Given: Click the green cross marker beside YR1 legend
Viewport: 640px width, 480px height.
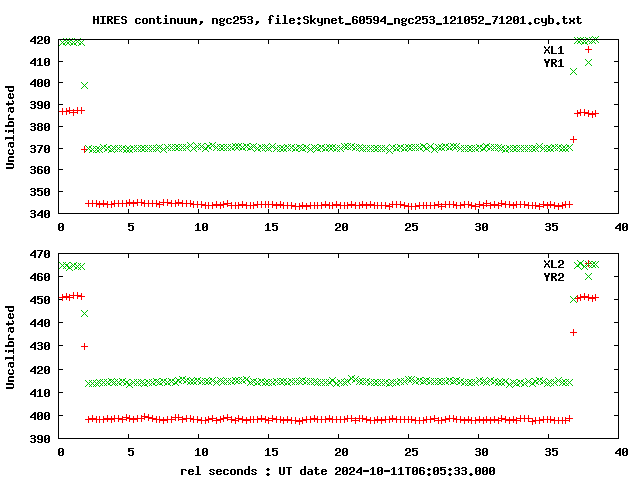Looking at the screenshot, I should click(x=588, y=62).
